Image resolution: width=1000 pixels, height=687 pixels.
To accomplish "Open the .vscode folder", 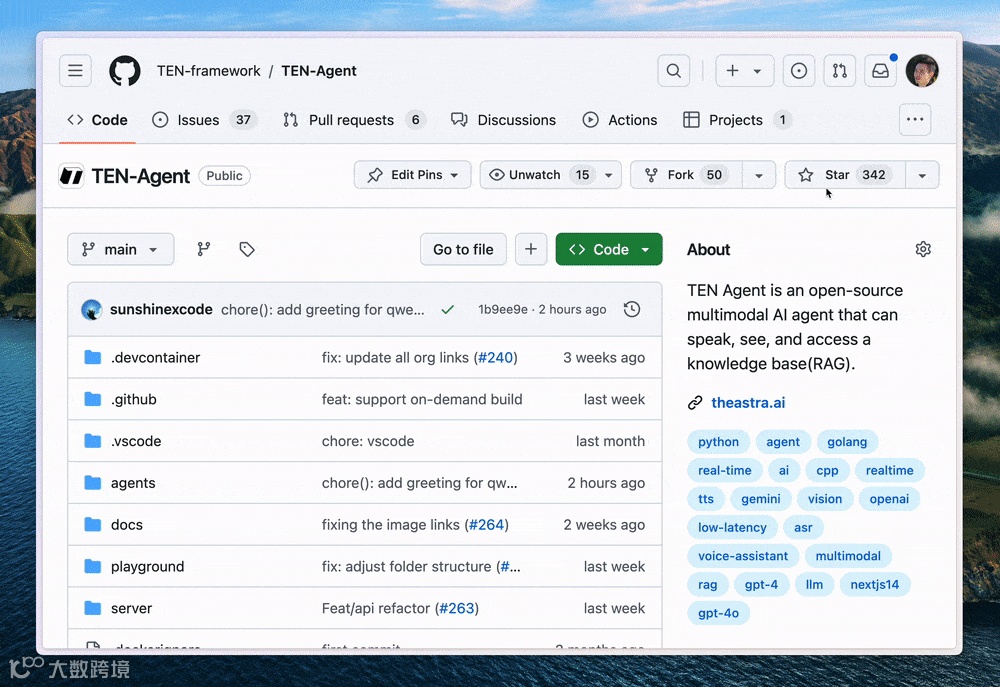I will (136, 441).
